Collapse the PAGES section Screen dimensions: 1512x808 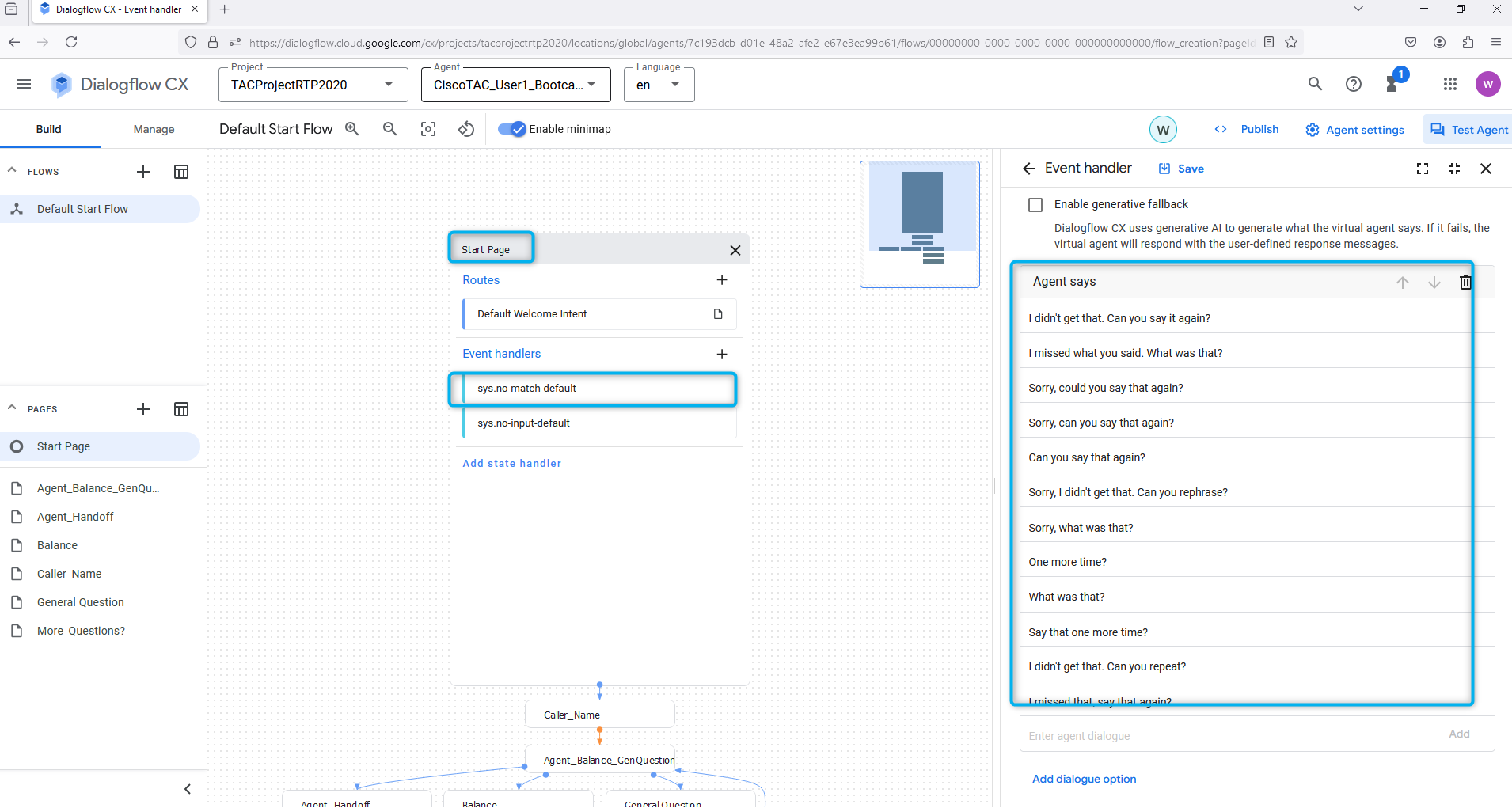coord(12,408)
